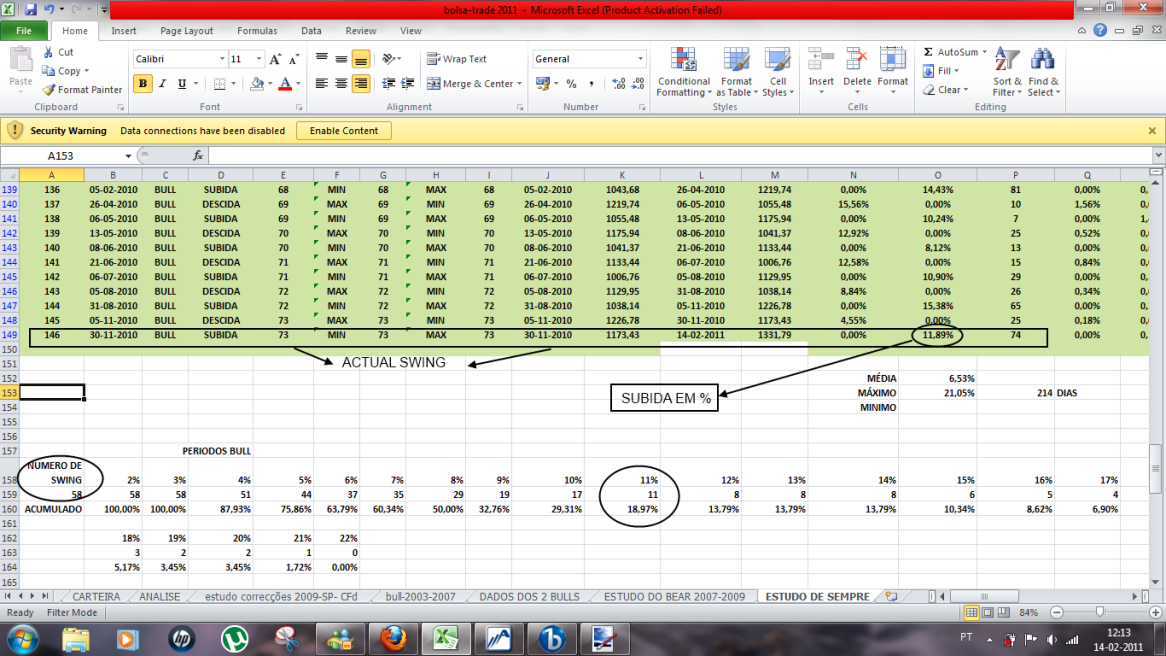Image resolution: width=1166 pixels, height=656 pixels.
Task: Click Decrease Indent icon
Action: point(388,83)
